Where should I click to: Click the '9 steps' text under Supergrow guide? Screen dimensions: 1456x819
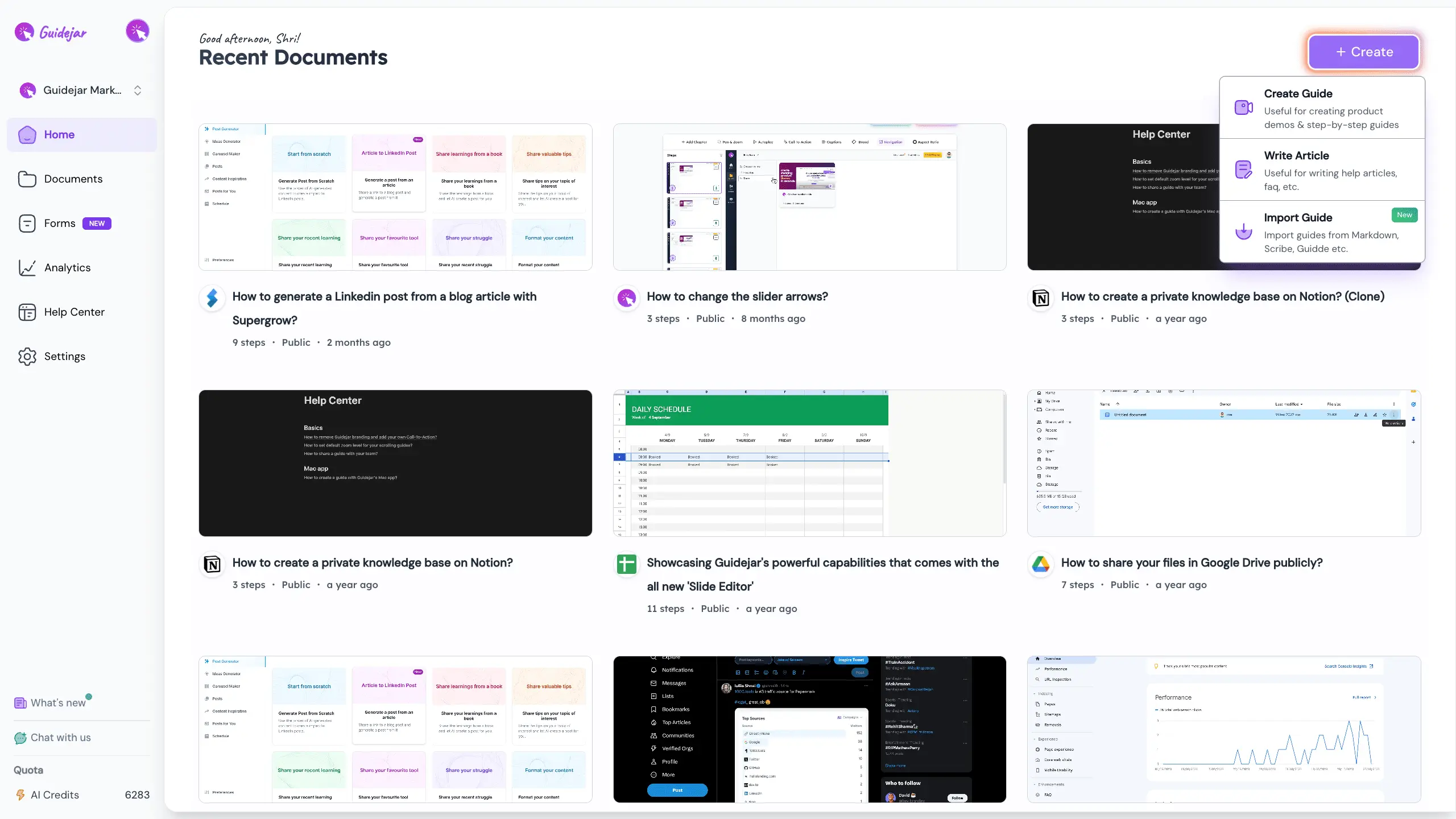pyautogui.click(x=249, y=342)
